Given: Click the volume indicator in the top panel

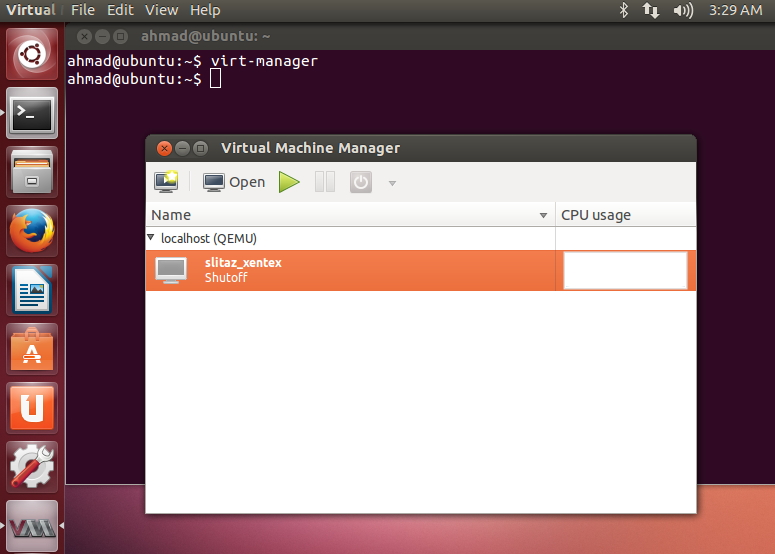Looking at the screenshot, I should pos(683,10).
